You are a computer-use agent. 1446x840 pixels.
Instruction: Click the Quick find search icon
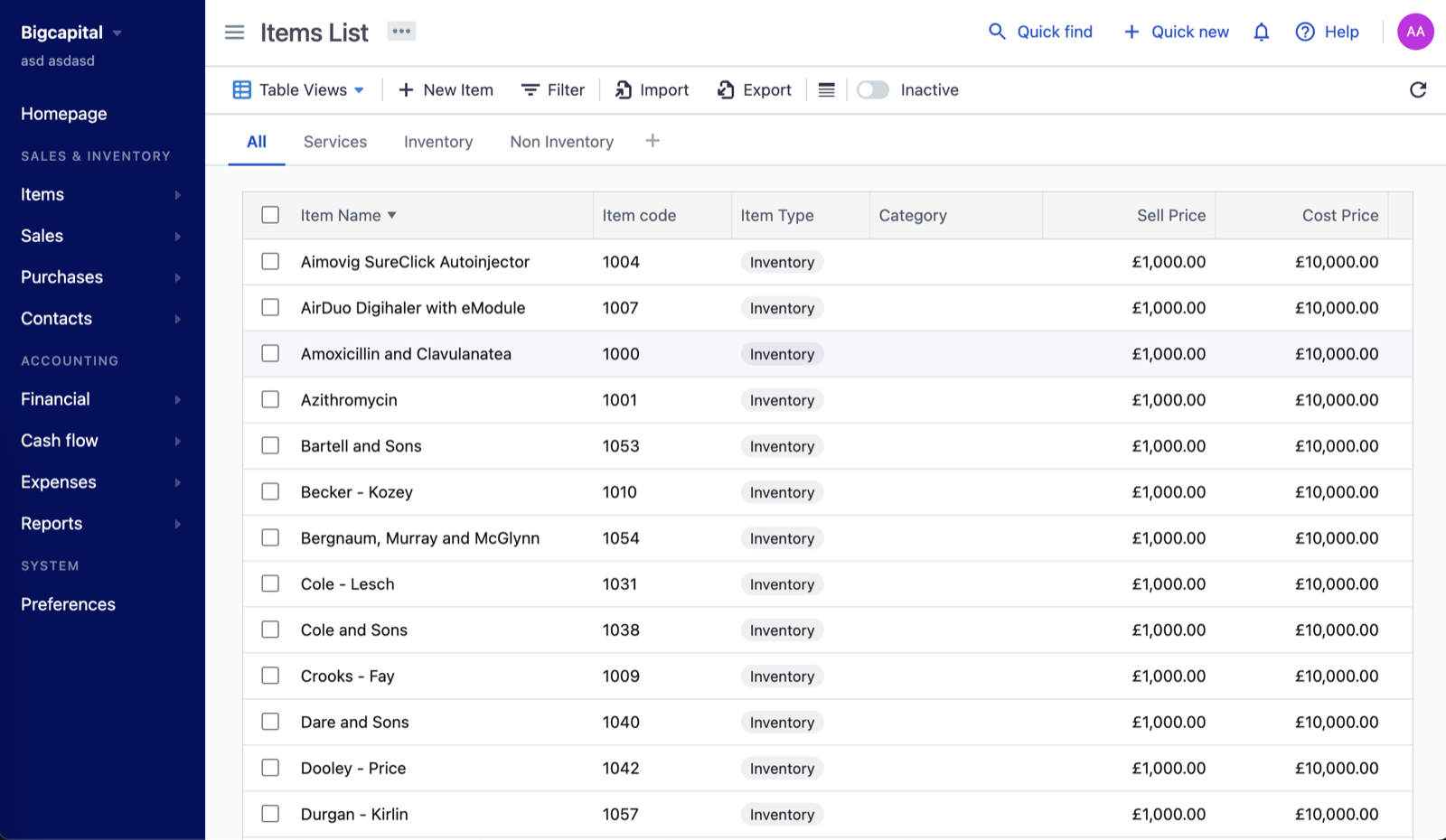pos(997,32)
